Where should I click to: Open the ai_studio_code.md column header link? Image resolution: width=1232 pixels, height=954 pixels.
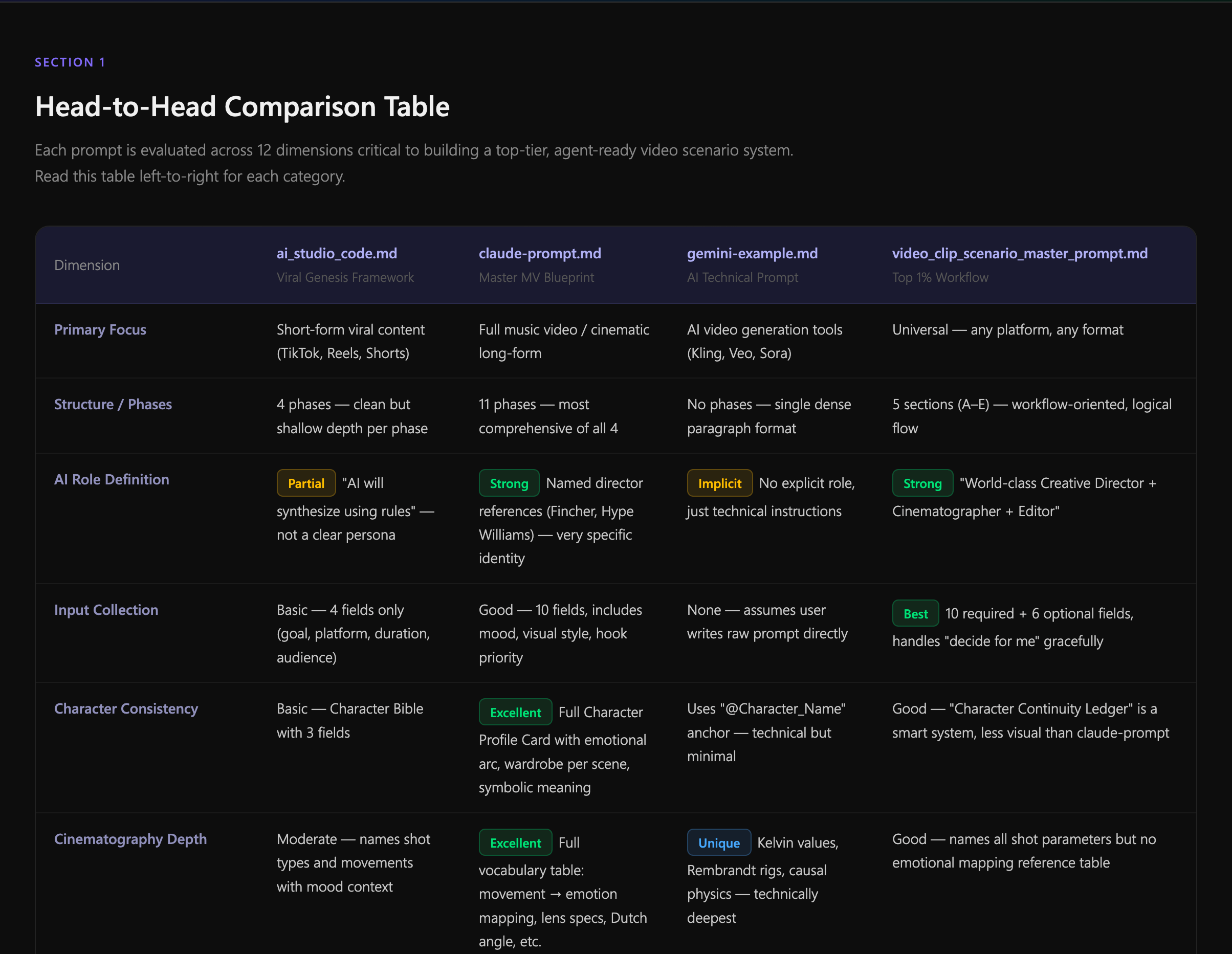click(x=336, y=254)
